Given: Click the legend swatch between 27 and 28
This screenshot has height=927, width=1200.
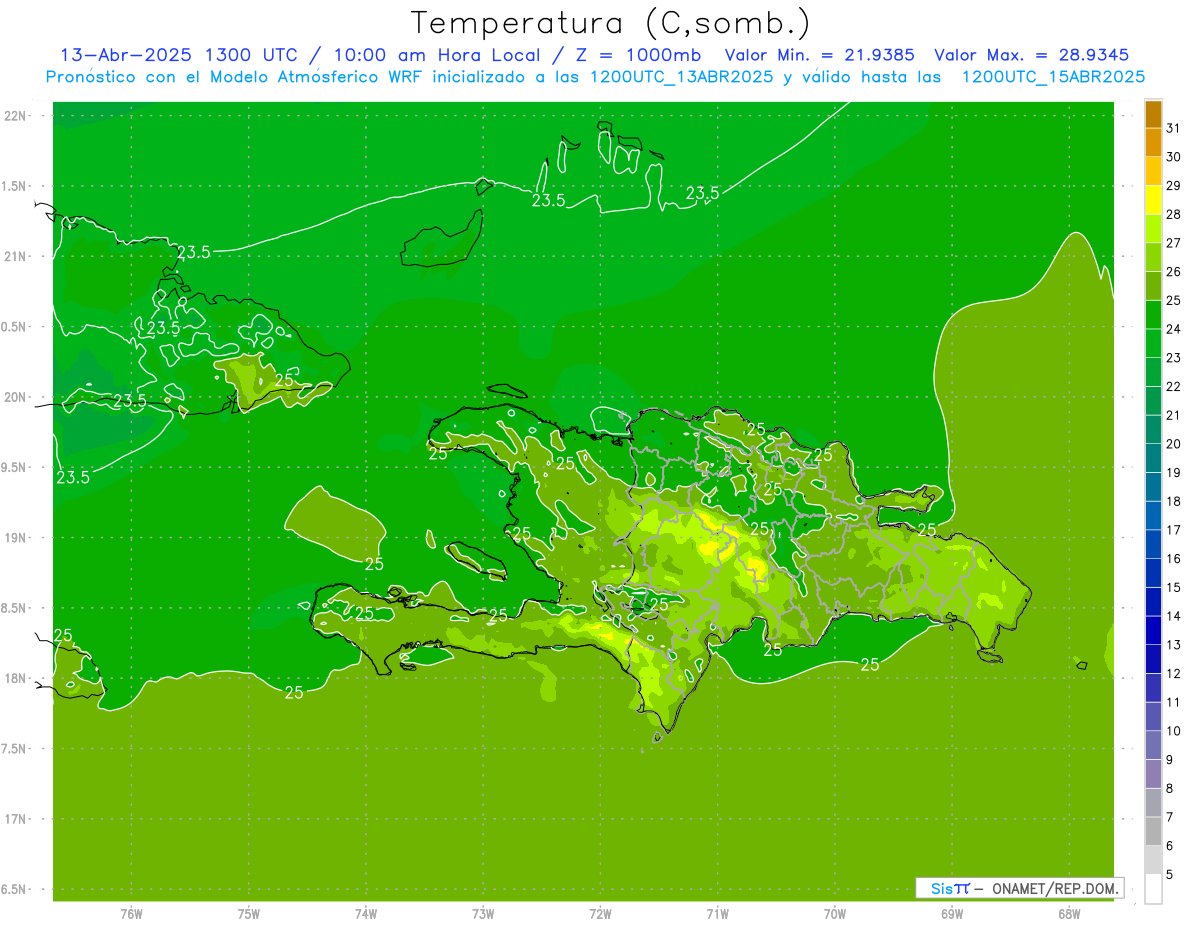Looking at the screenshot, I should click(1153, 229).
